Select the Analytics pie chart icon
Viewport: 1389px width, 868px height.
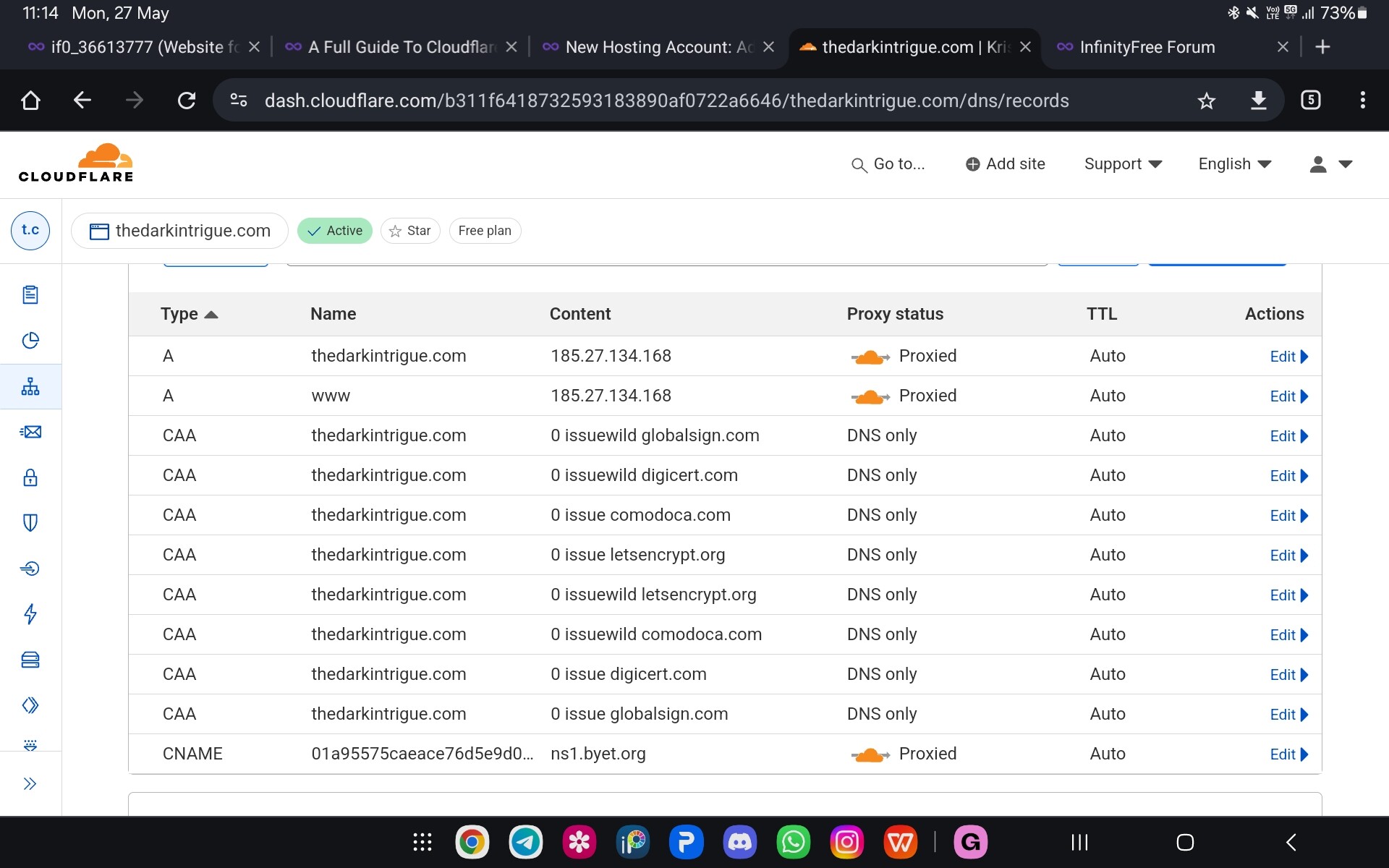coord(30,340)
